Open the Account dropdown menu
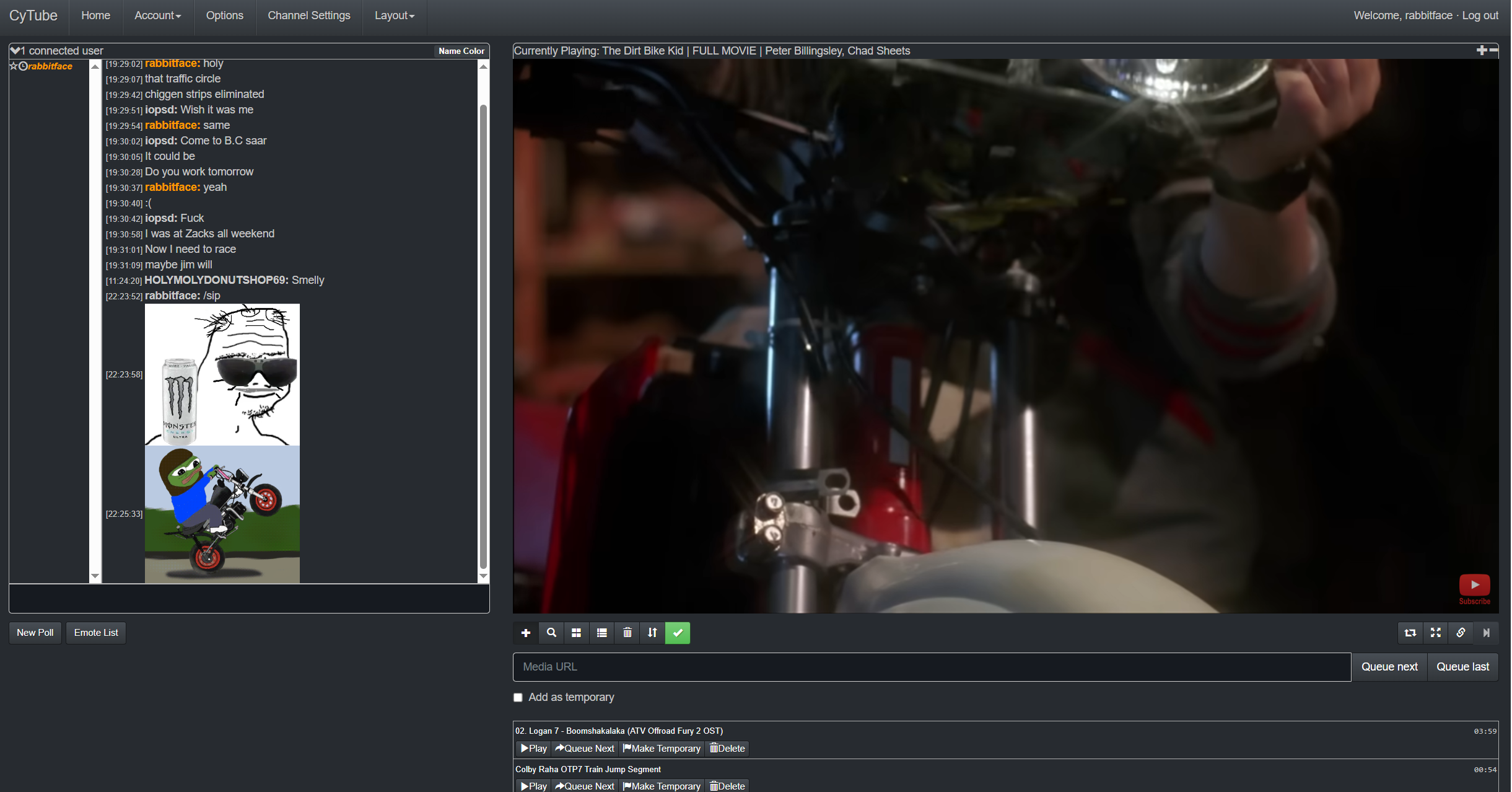The height and width of the screenshot is (792, 1512). 158,15
